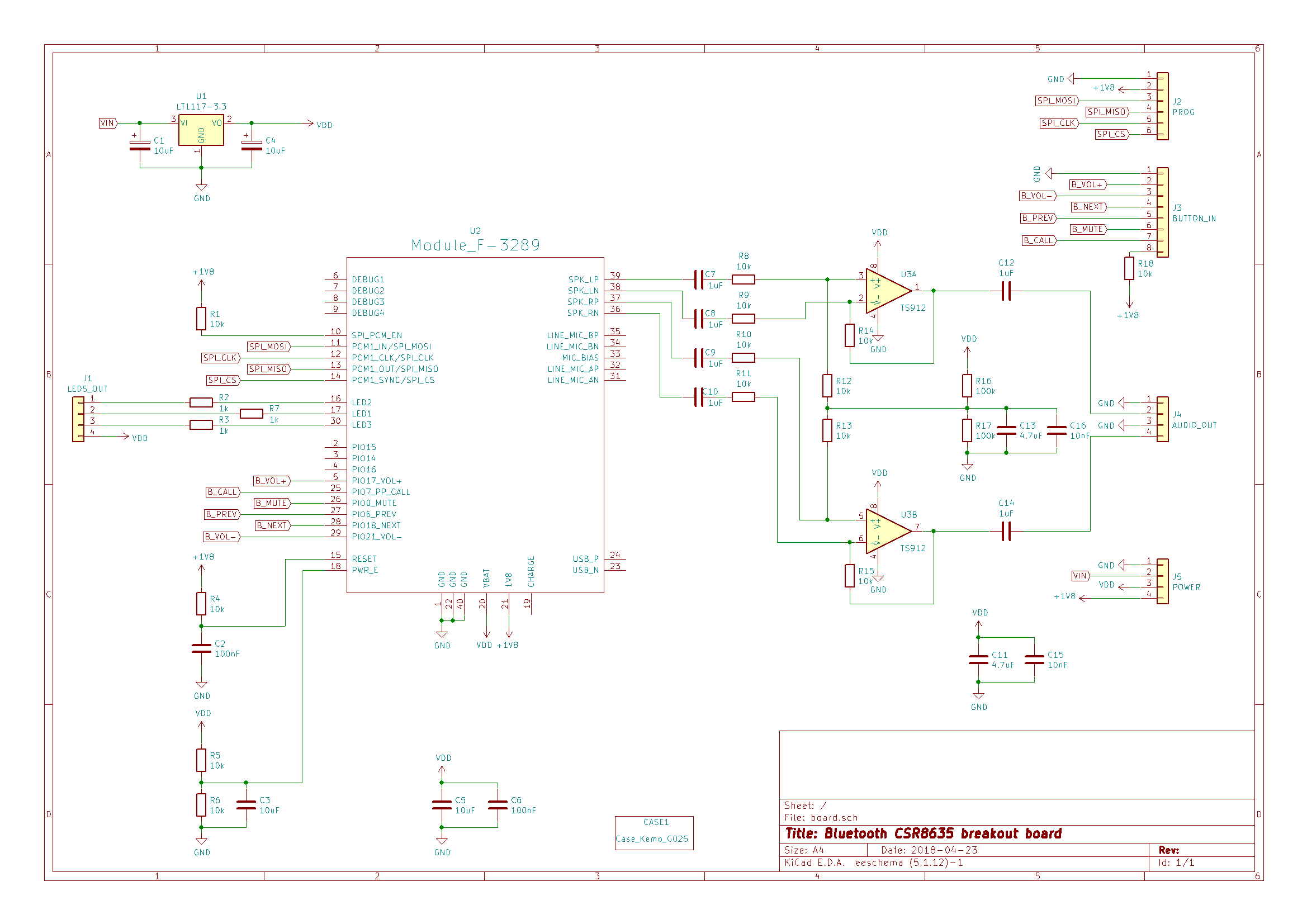Click the U3A TS912 op-amp symbol

(x=888, y=291)
